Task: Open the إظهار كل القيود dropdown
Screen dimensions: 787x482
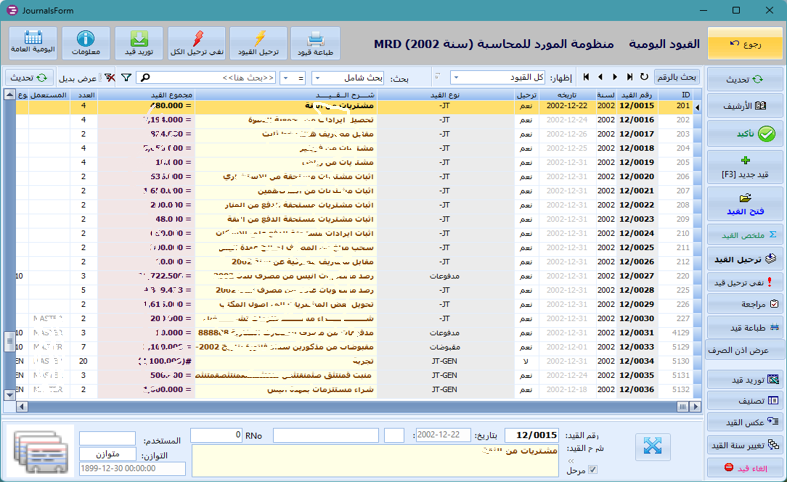Action: (456, 78)
